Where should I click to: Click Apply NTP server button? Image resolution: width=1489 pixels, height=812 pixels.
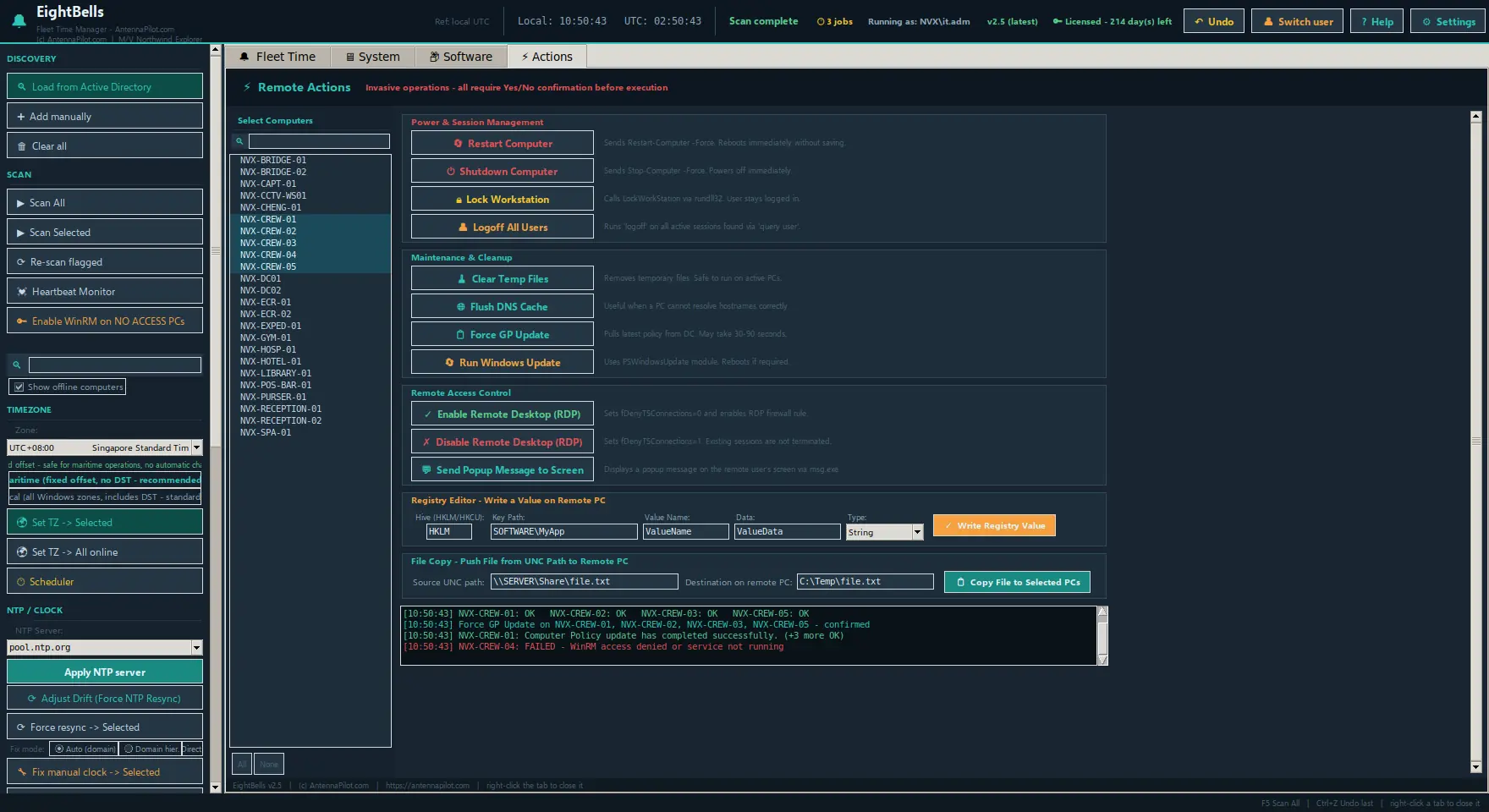coord(105,672)
